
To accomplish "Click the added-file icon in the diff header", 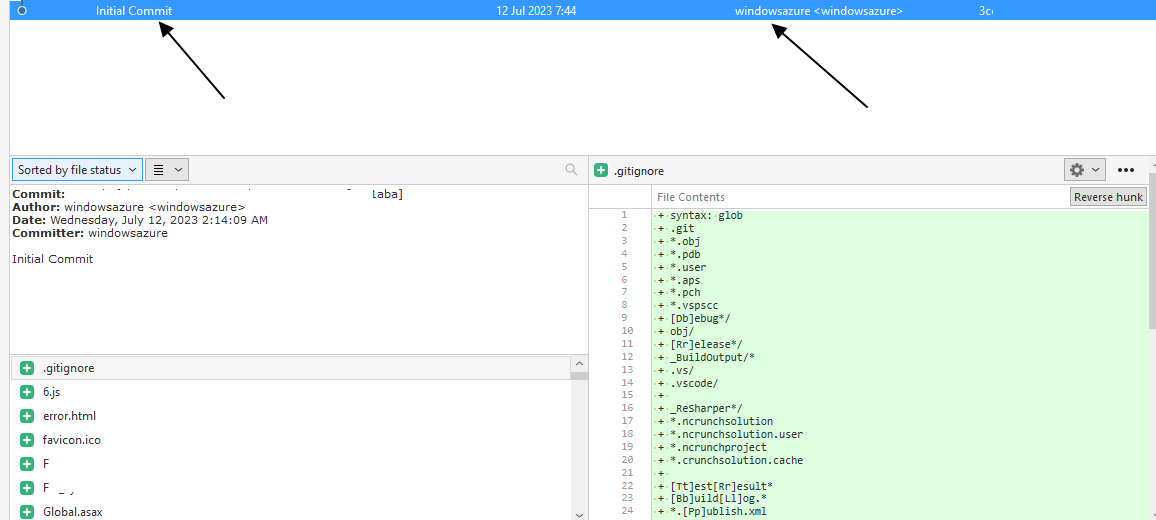I will pyautogui.click(x=601, y=171).
